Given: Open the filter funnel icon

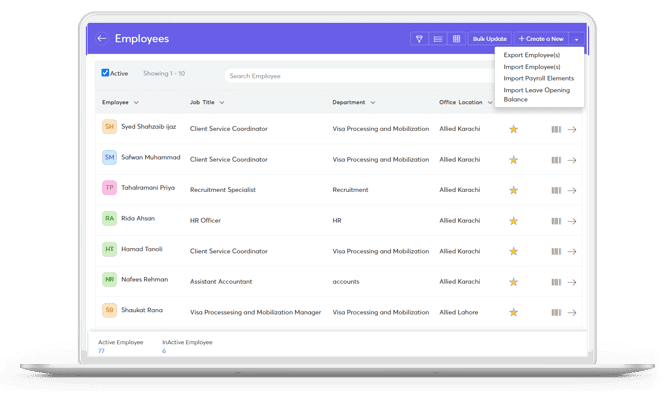Looking at the screenshot, I should click(x=419, y=39).
